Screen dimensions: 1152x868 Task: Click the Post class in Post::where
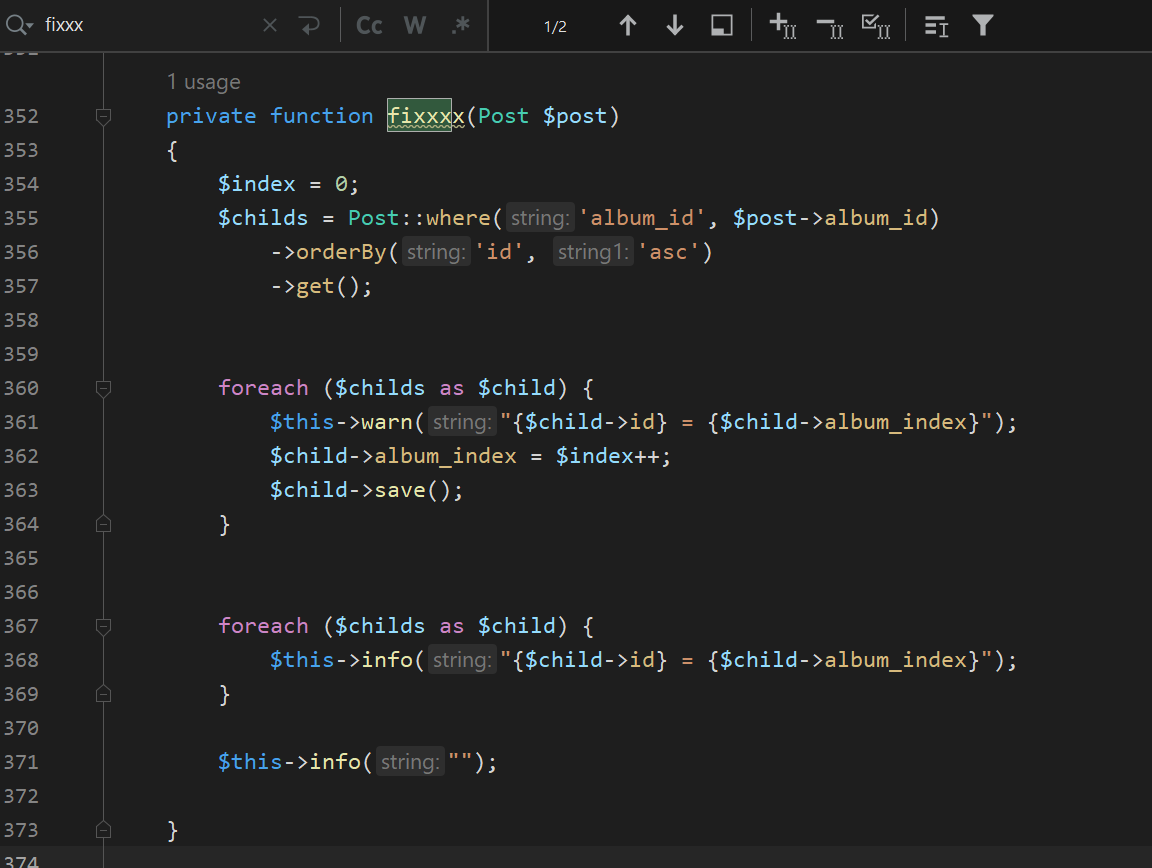pos(373,218)
